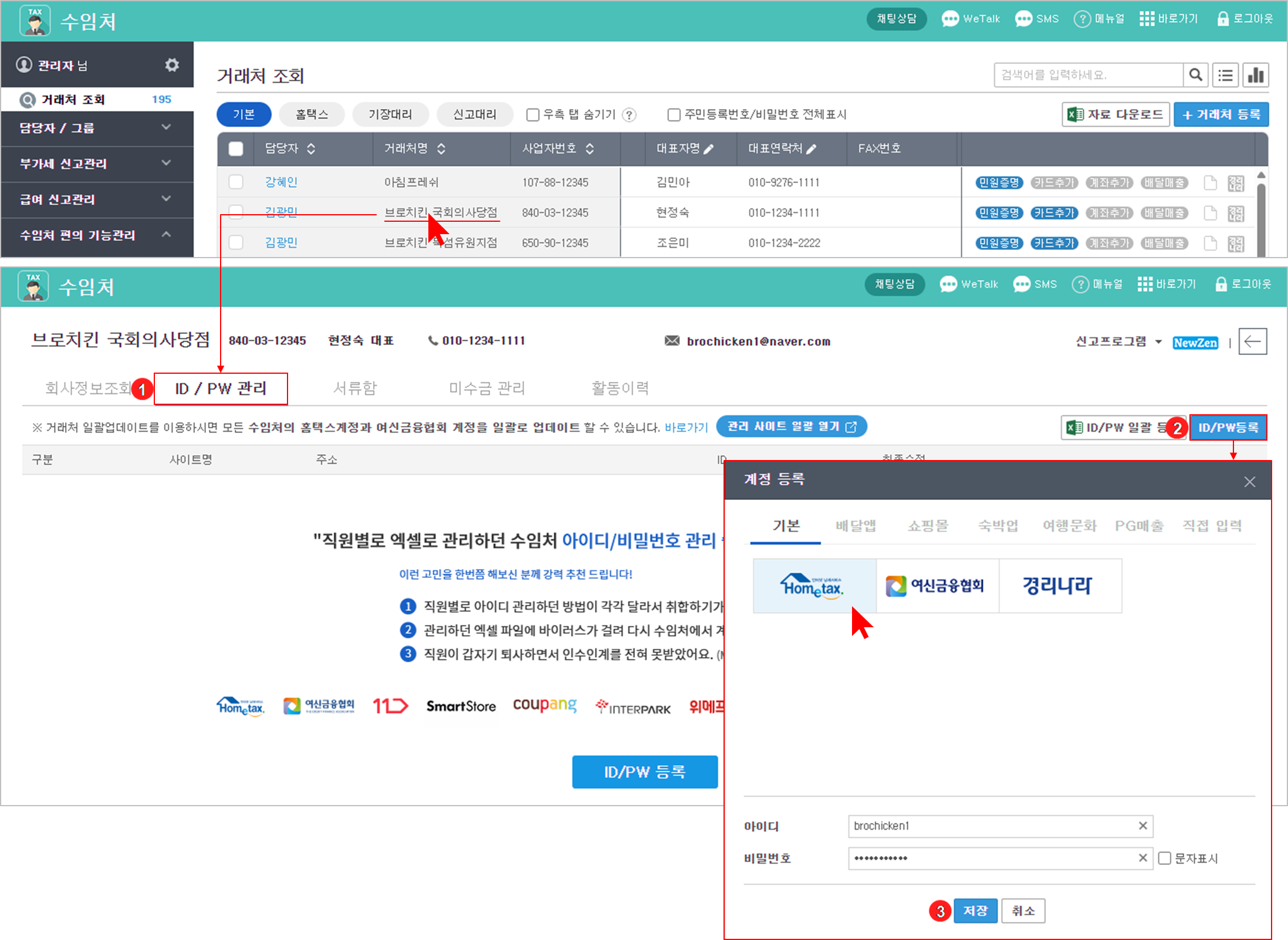Open the bar chart statistics icon
Image resolution: width=1288 pixels, height=940 pixels.
tap(1256, 75)
